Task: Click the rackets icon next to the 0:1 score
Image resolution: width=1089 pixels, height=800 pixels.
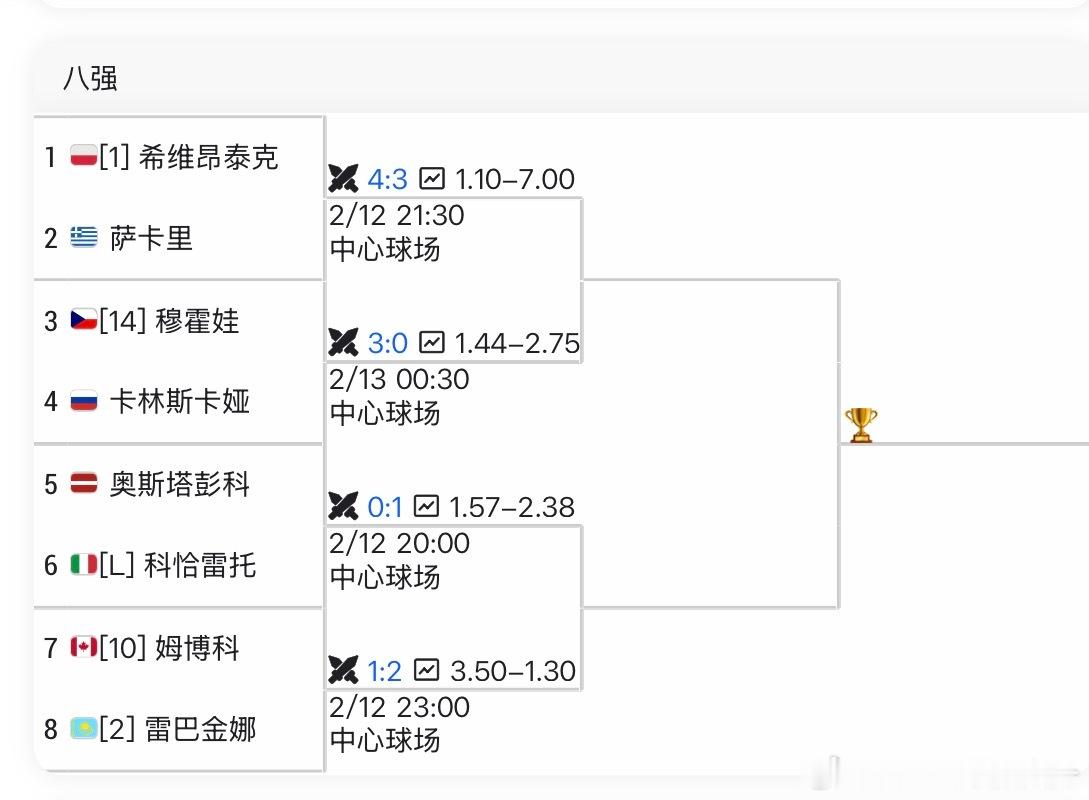Action: (345, 507)
